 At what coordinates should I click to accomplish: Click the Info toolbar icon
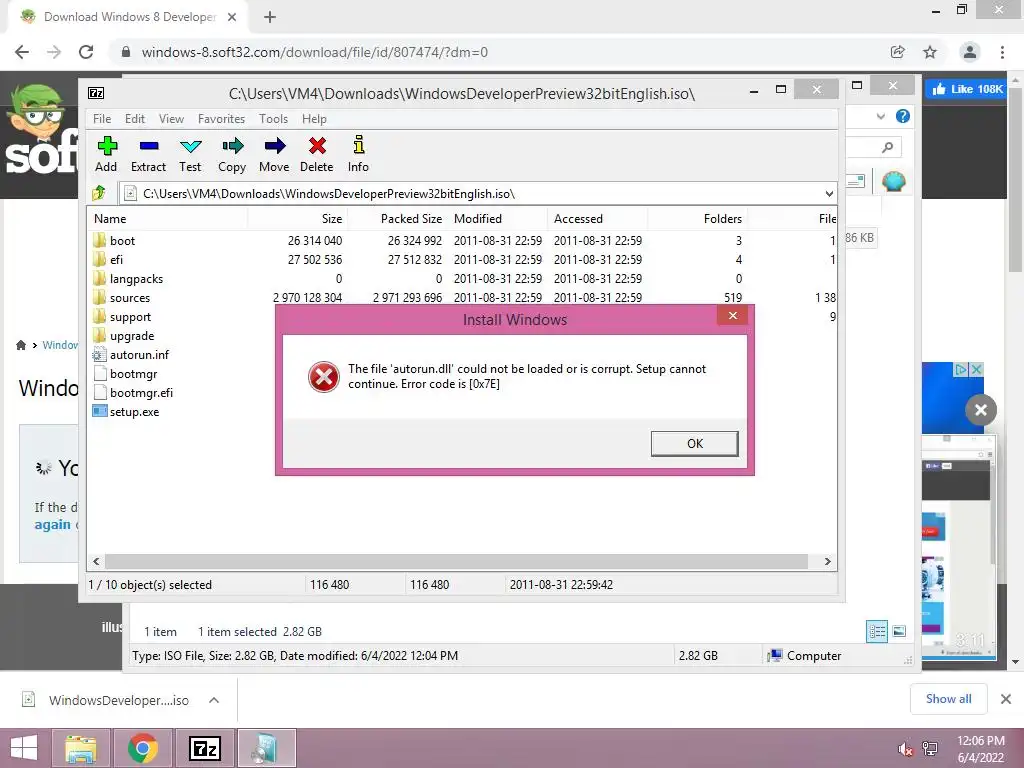(x=358, y=154)
